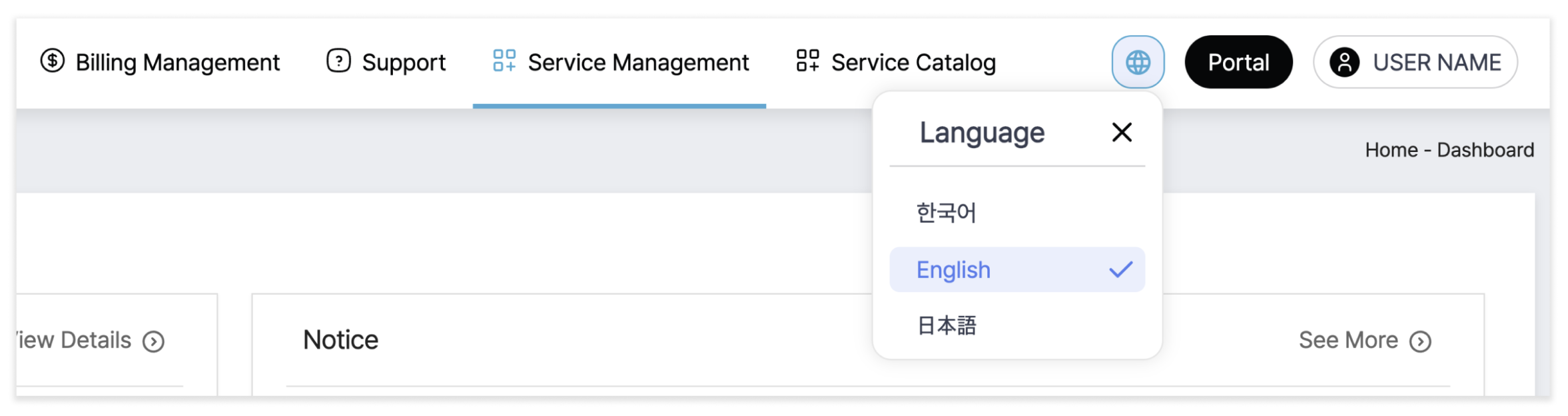Open the Service Catalog tab

896,62
